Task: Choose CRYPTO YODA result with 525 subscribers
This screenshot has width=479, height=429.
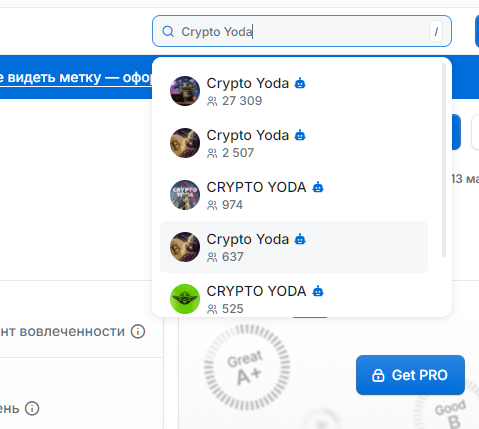Action: 294,299
